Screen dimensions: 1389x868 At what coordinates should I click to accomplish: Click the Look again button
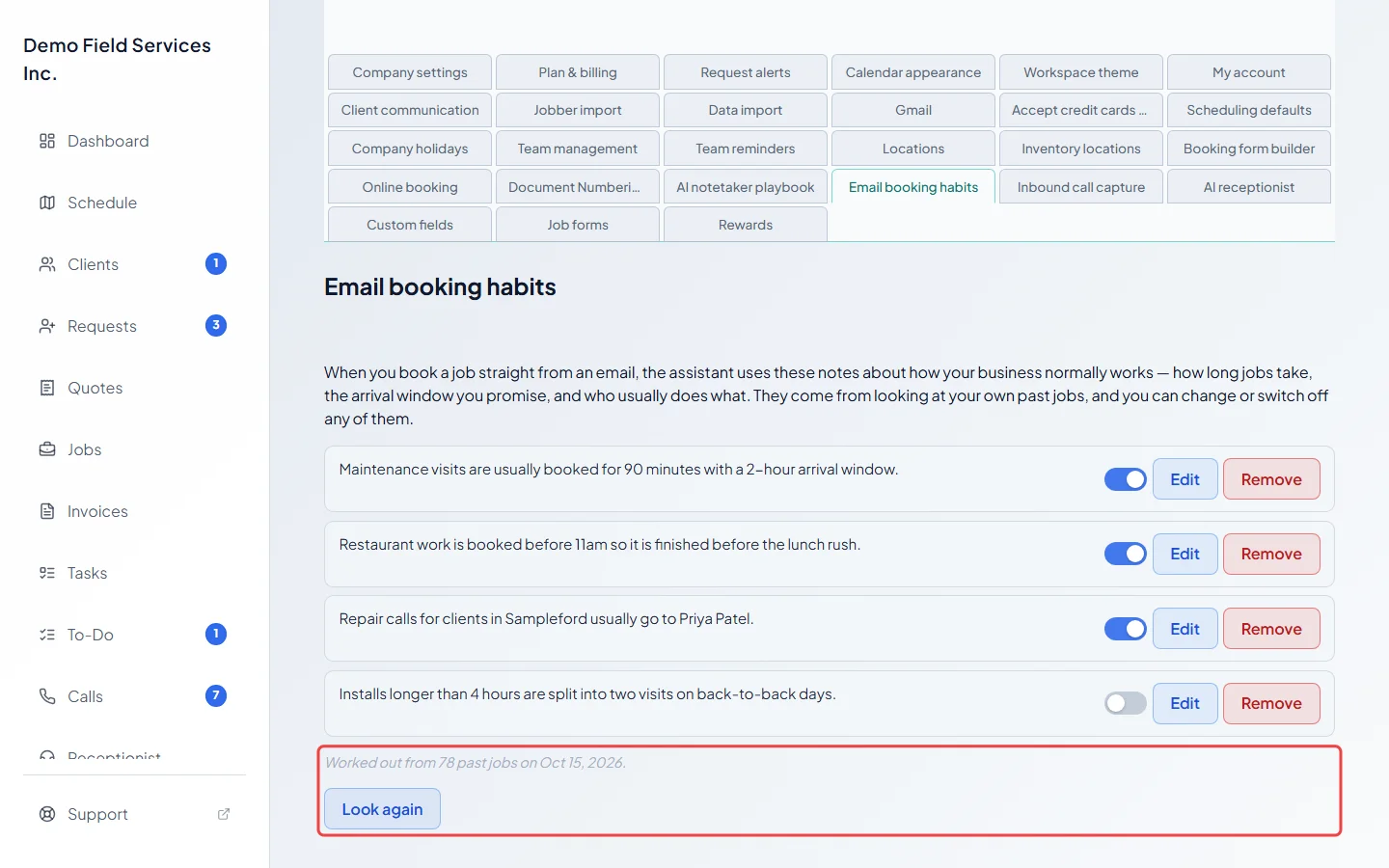pyautogui.click(x=382, y=809)
